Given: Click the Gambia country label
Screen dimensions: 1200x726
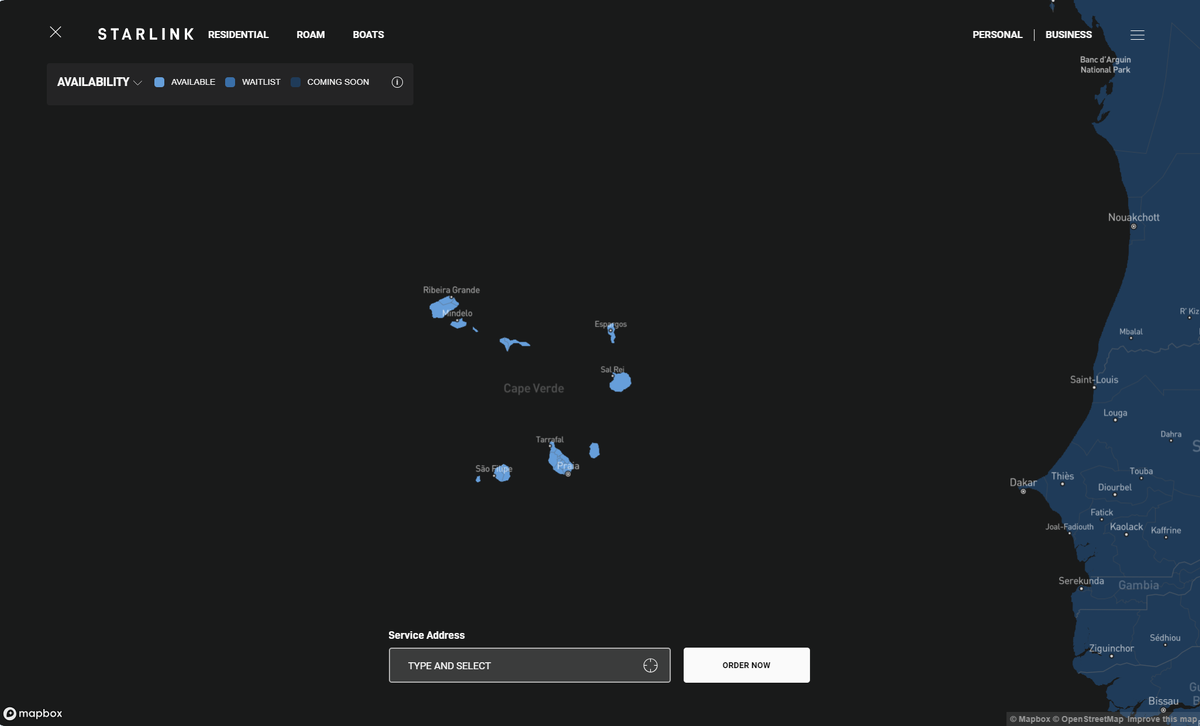Looking at the screenshot, I should point(1138,585).
